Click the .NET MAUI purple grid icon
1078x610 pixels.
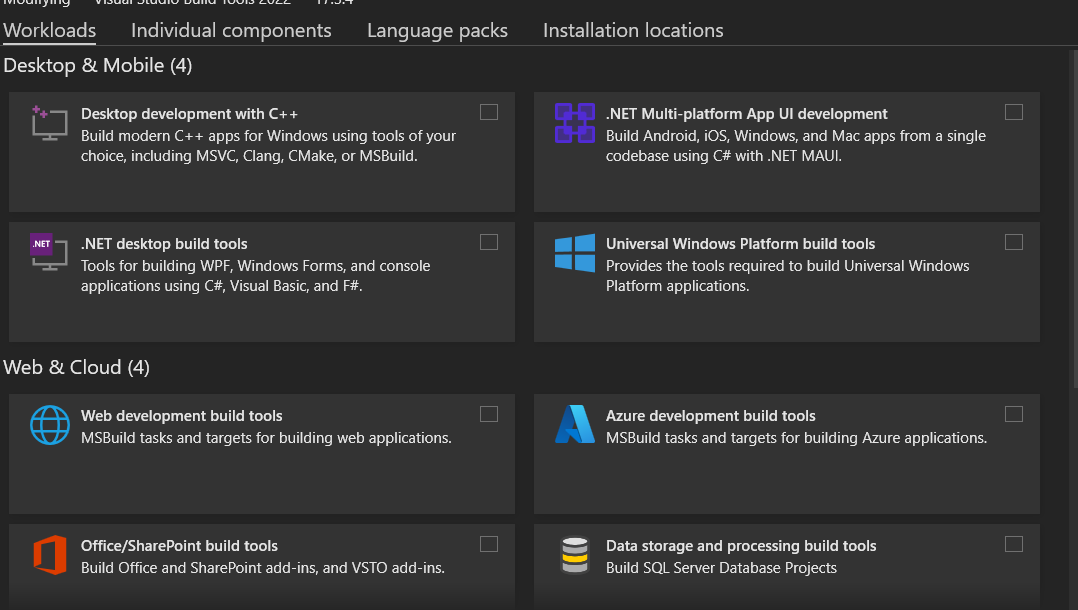tap(575, 122)
